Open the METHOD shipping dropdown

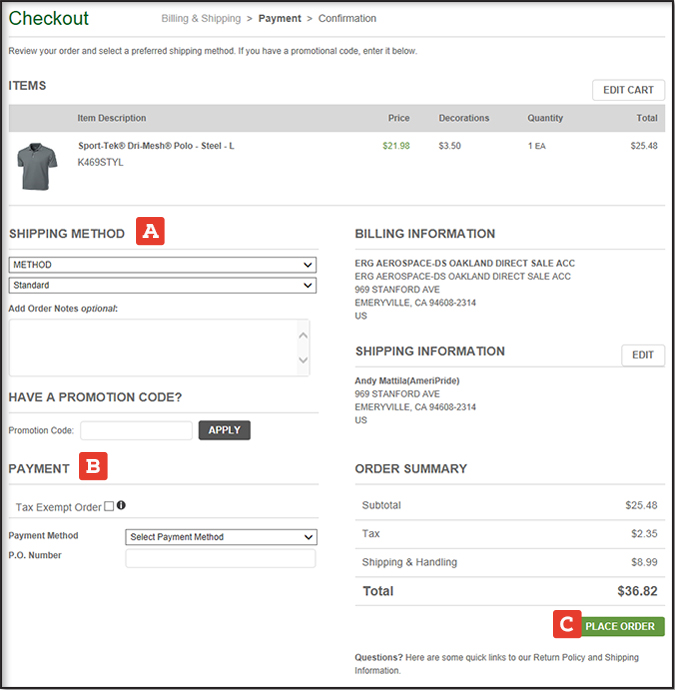[162, 265]
